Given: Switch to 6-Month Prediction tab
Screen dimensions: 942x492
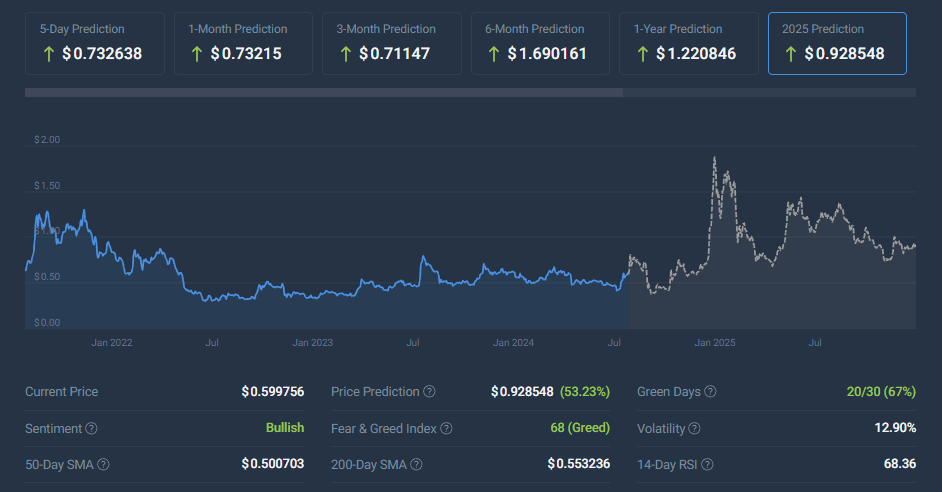Looking at the screenshot, I should click(x=540, y=43).
